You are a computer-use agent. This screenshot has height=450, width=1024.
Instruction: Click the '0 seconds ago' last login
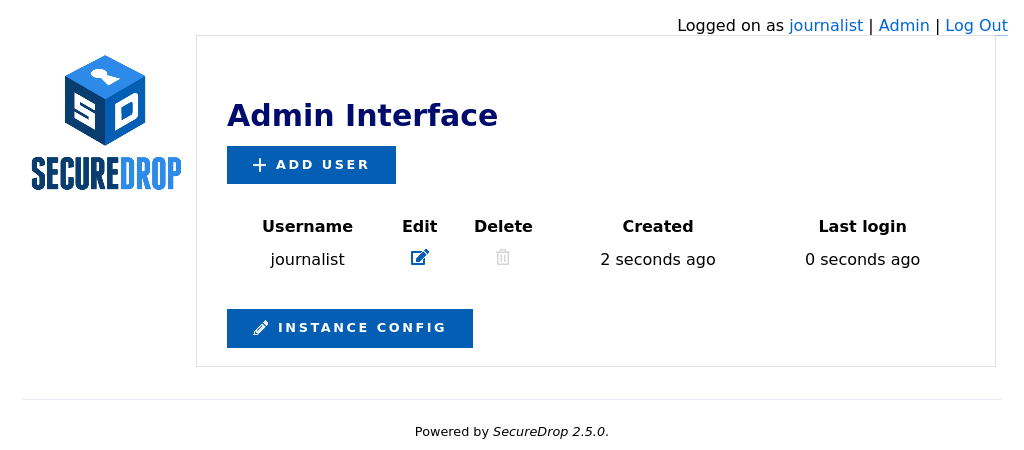pyautogui.click(x=862, y=260)
